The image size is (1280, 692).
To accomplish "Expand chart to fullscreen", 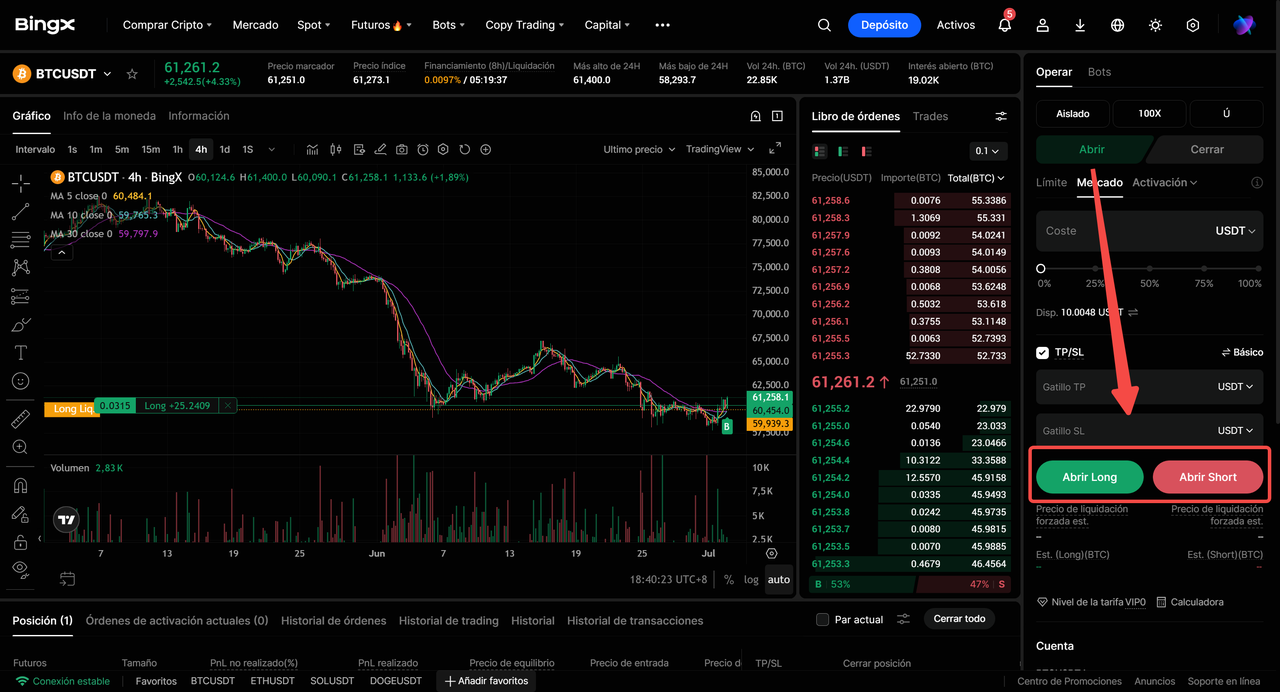I will [x=775, y=149].
